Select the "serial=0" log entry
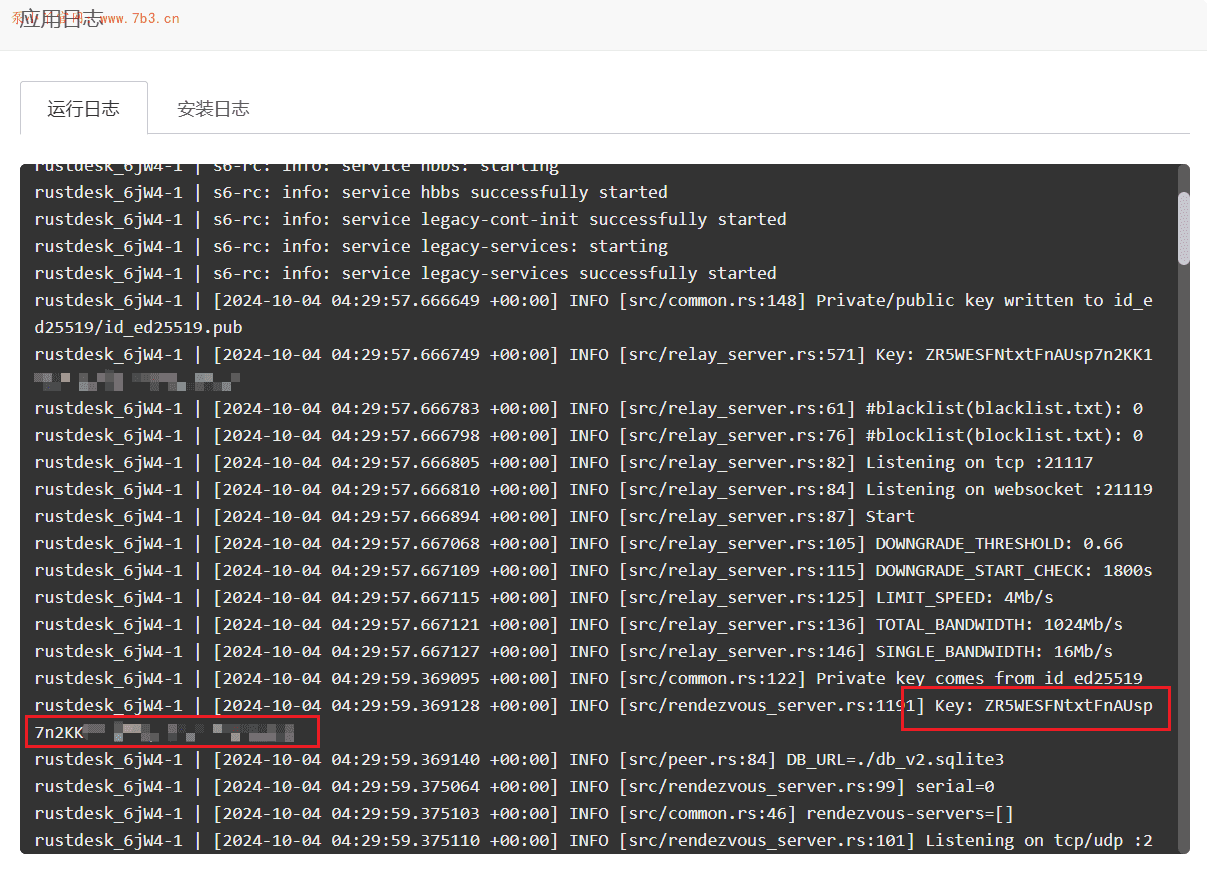Viewport: 1207px width, 870px height. coord(514,786)
